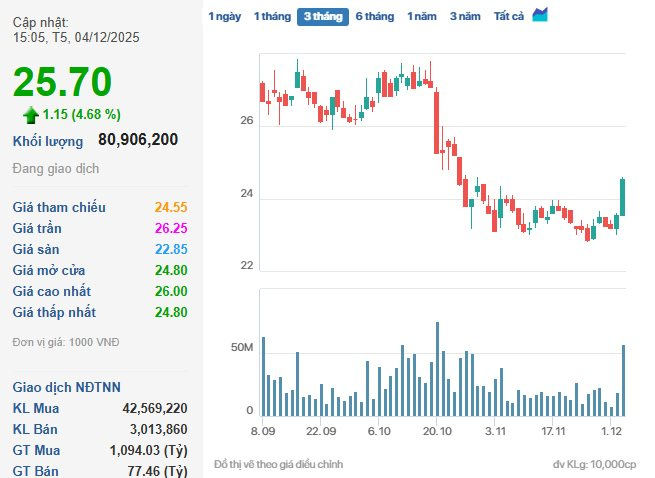Show the Tất cả full history range
Viewport: 655px width, 478px height.
510,16
